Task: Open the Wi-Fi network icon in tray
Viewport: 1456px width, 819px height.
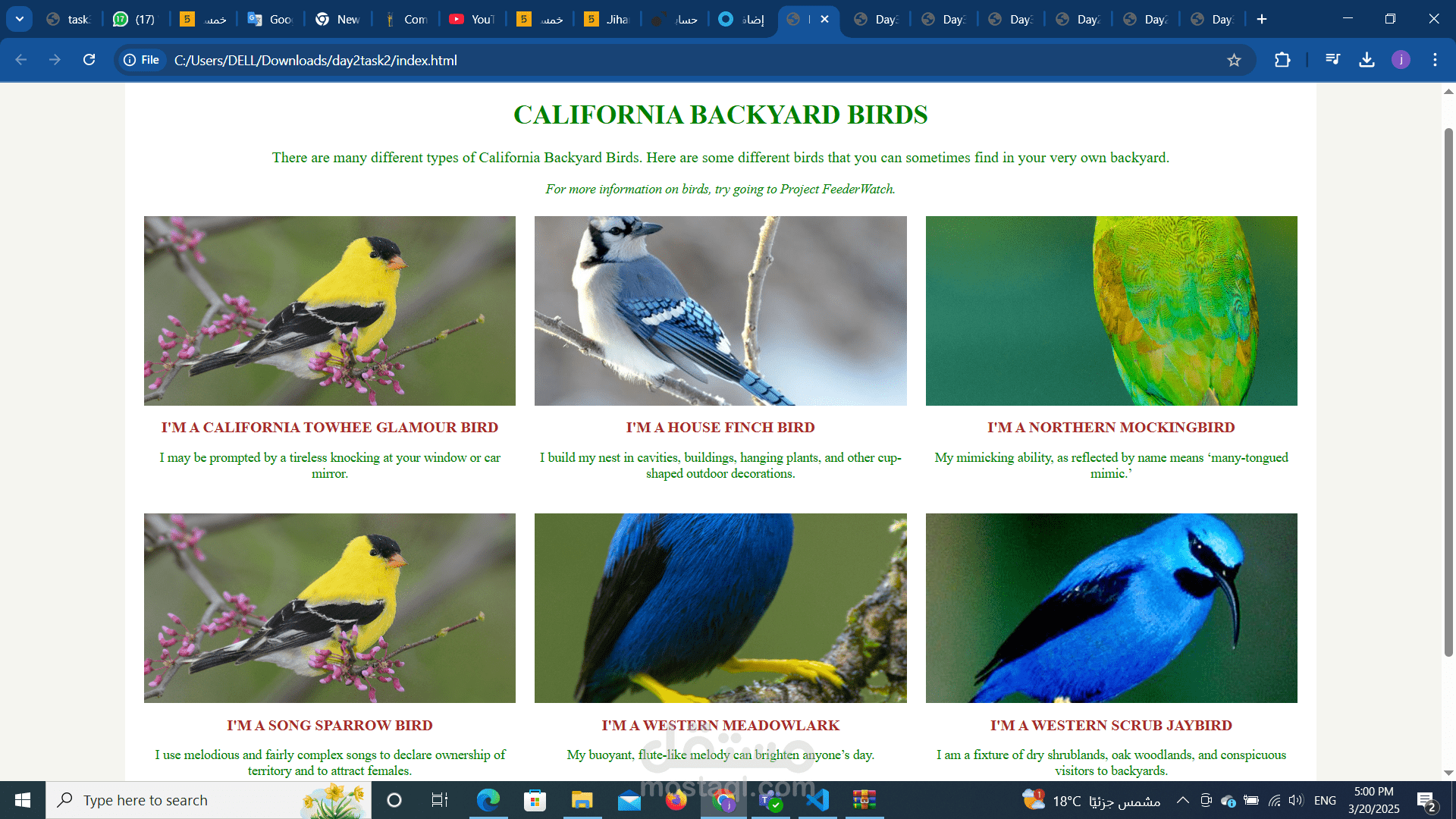Action: point(1274,800)
